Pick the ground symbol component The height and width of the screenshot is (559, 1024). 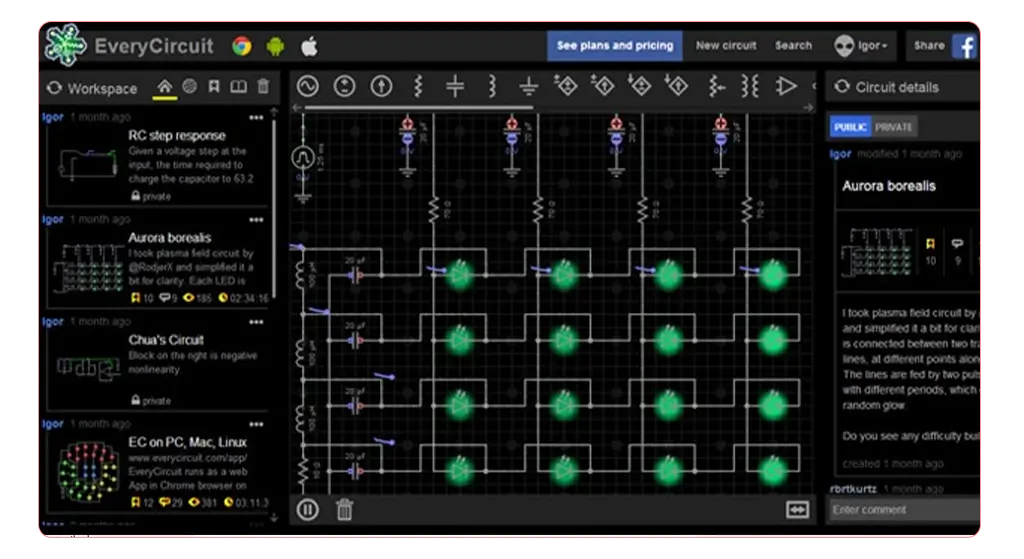(x=528, y=86)
